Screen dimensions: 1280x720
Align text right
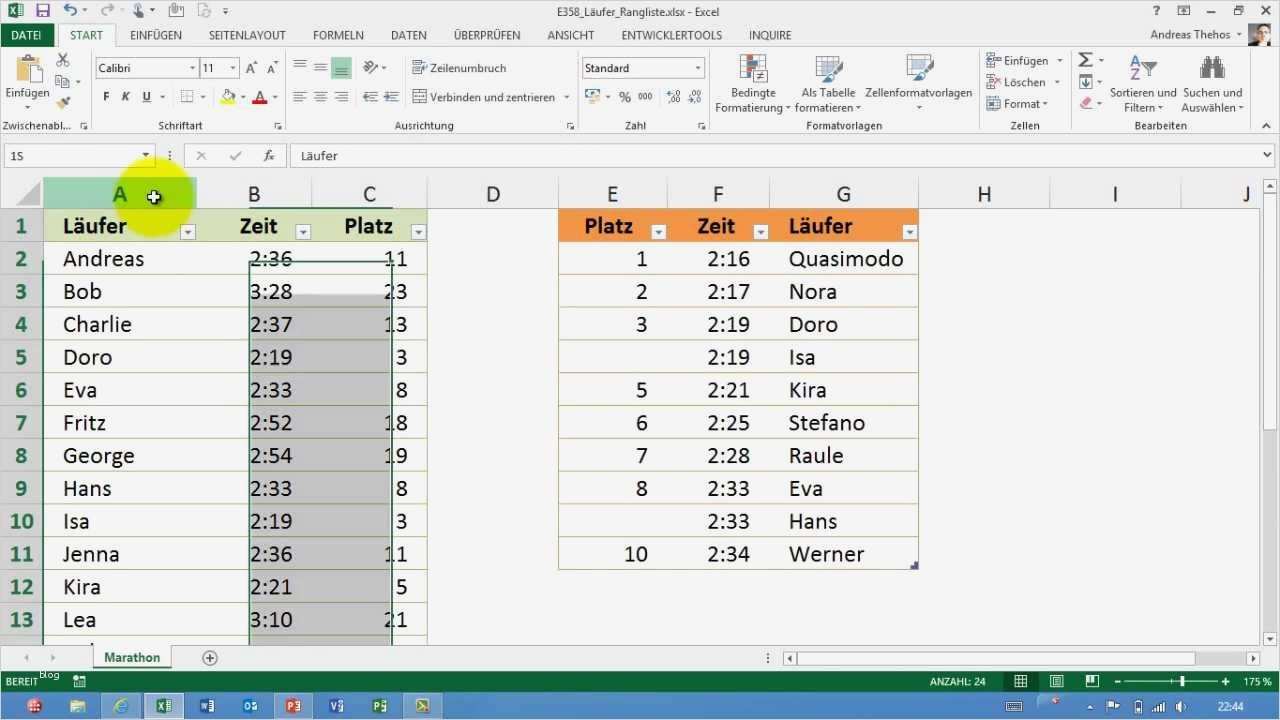click(x=342, y=97)
